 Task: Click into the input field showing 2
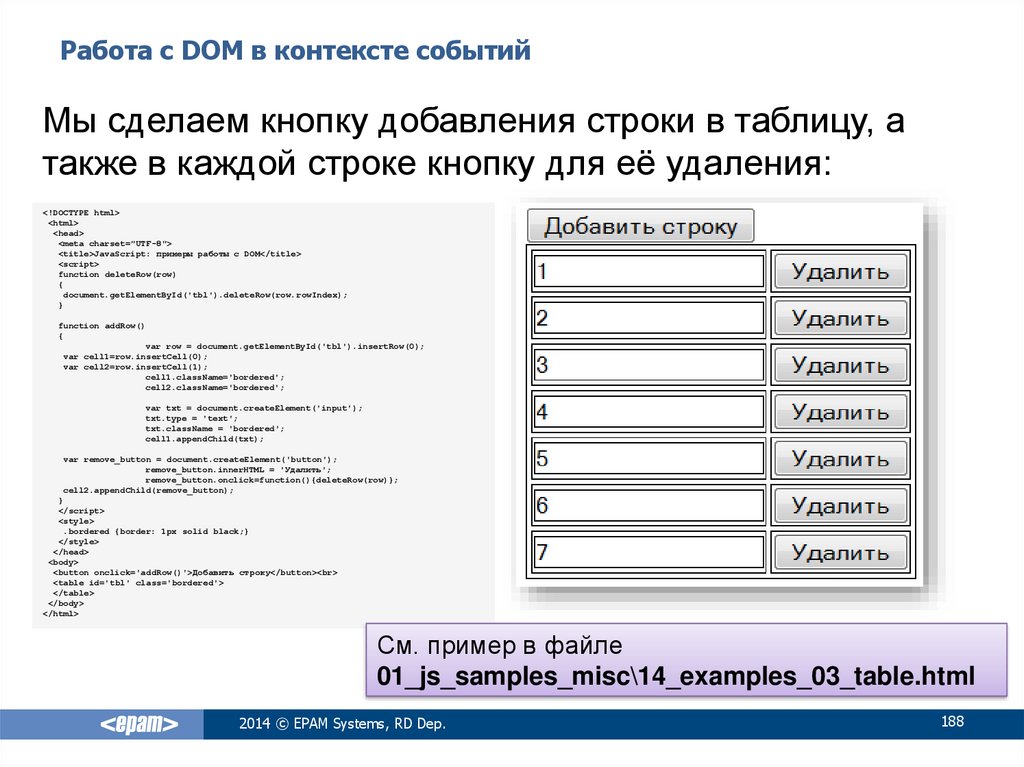(648, 319)
